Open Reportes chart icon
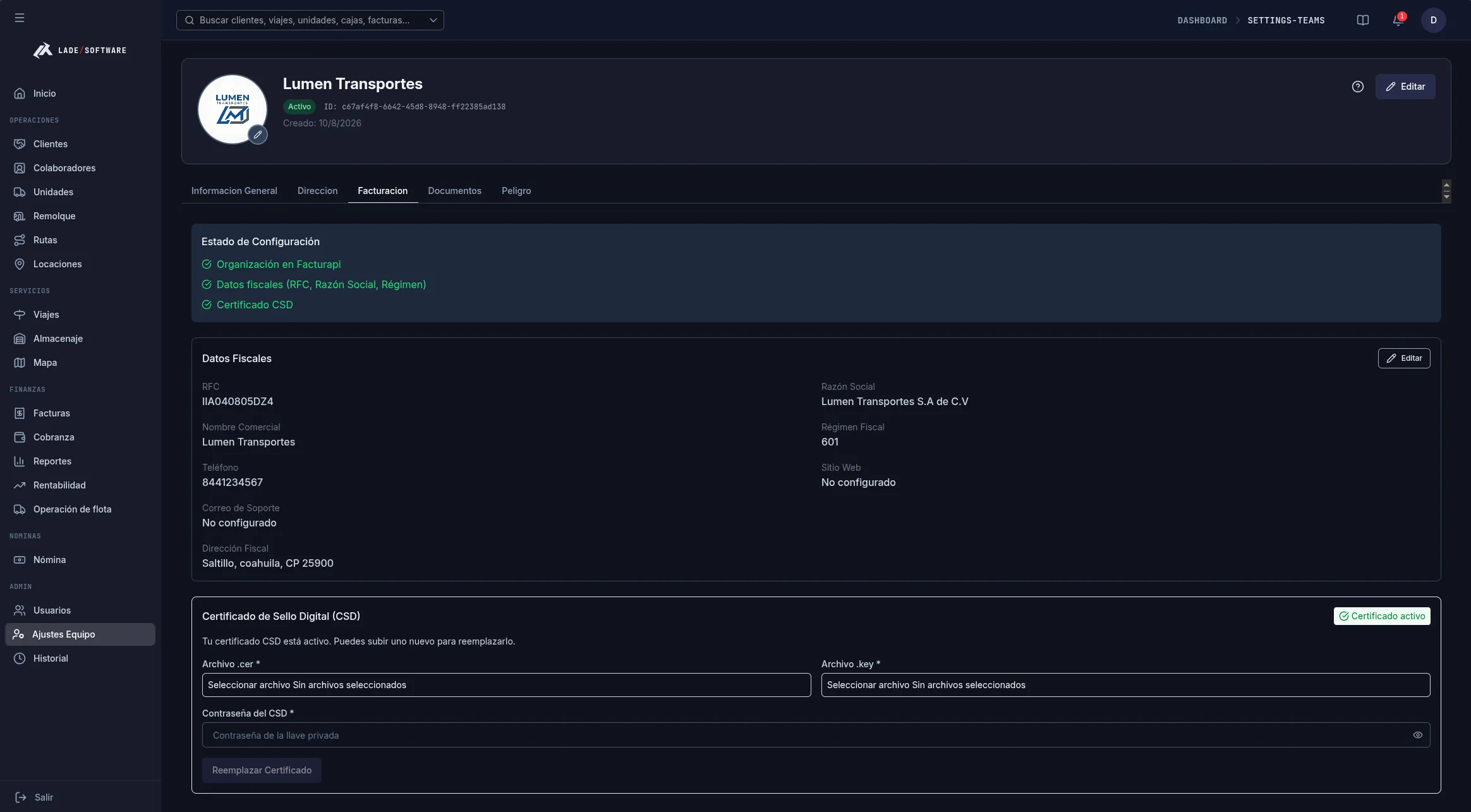1471x812 pixels. [20, 461]
